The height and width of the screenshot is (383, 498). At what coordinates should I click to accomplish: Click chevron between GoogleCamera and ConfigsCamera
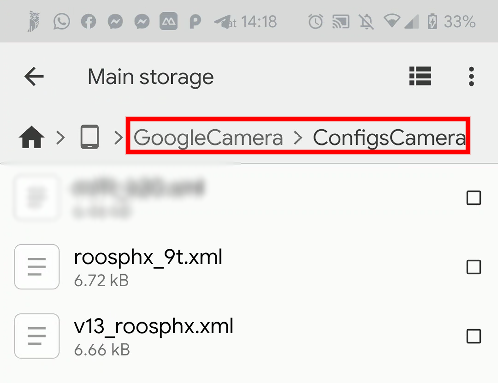(x=298, y=138)
